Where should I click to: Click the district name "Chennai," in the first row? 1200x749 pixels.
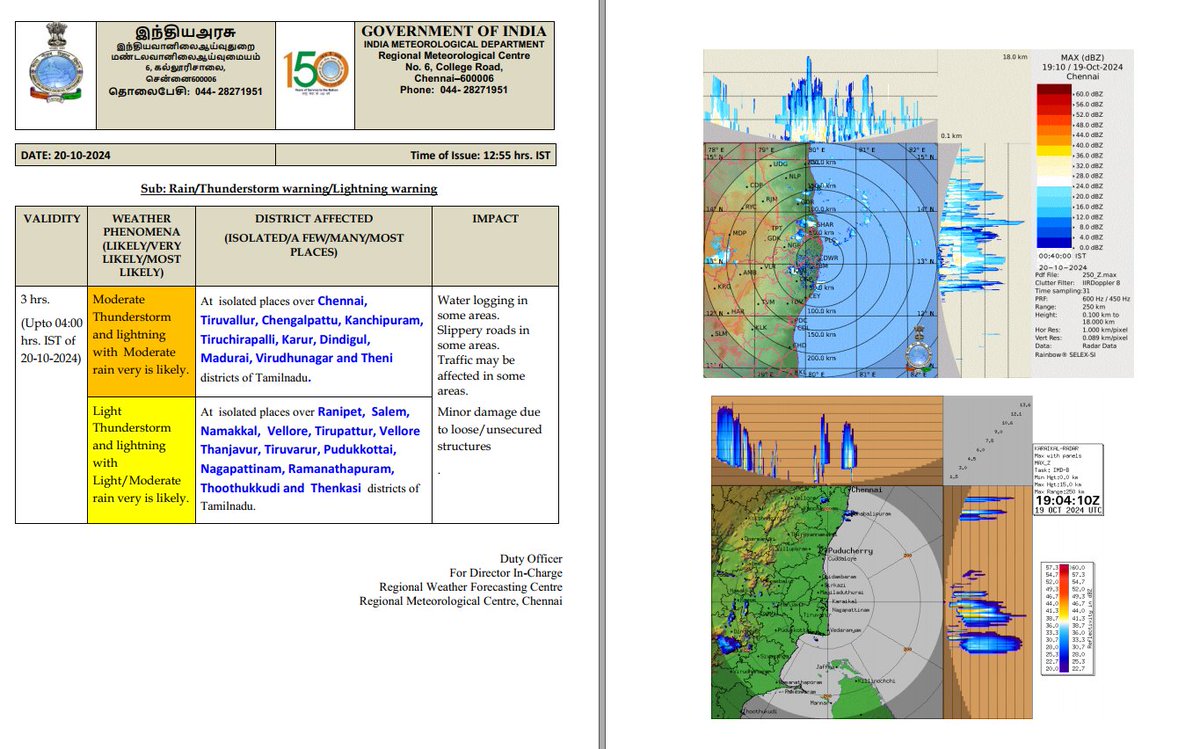[342, 301]
